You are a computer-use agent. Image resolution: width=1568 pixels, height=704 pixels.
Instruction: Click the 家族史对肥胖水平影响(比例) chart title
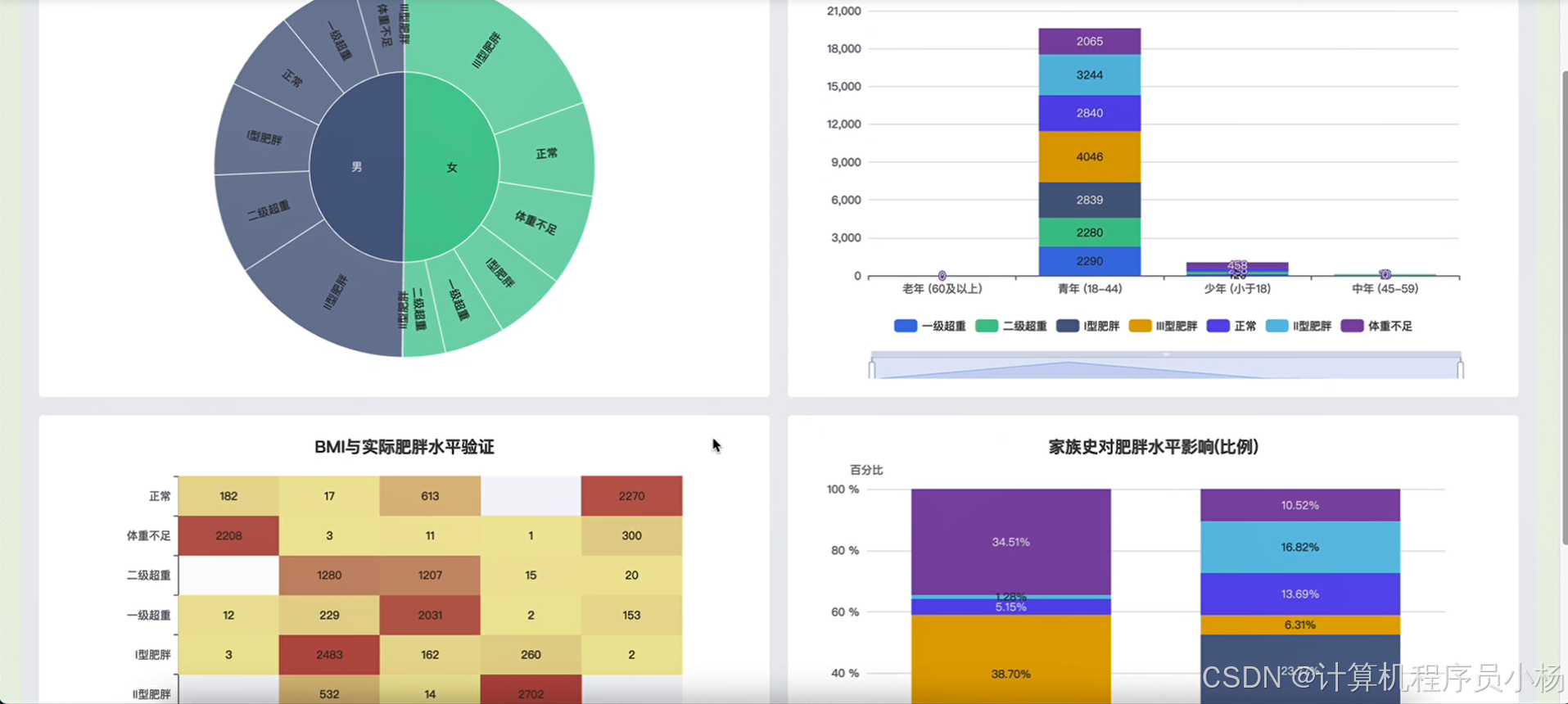click(1154, 447)
